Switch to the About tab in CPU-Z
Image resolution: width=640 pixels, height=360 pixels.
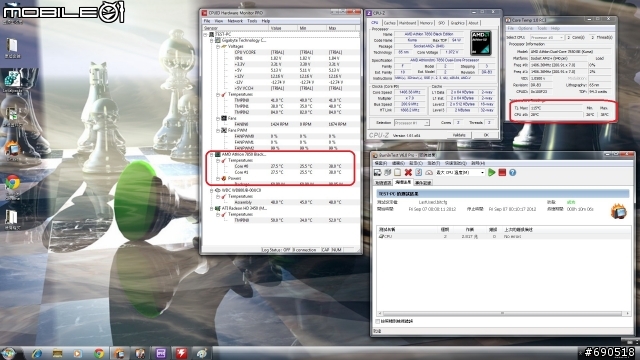point(473,23)
